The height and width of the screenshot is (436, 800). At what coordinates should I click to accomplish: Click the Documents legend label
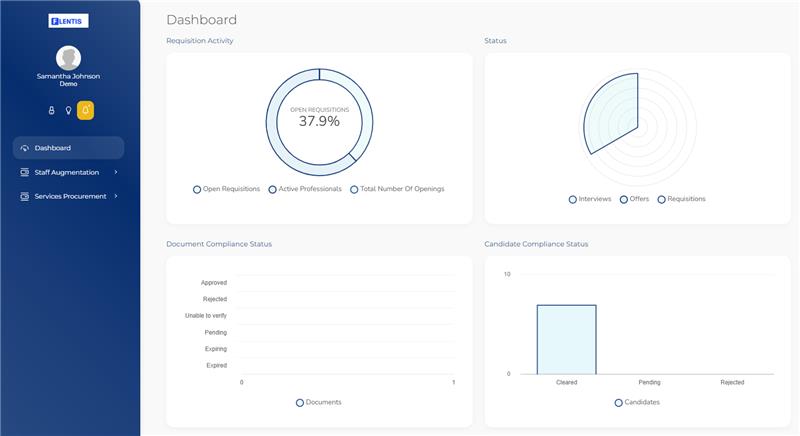click(x=323, y=402)
